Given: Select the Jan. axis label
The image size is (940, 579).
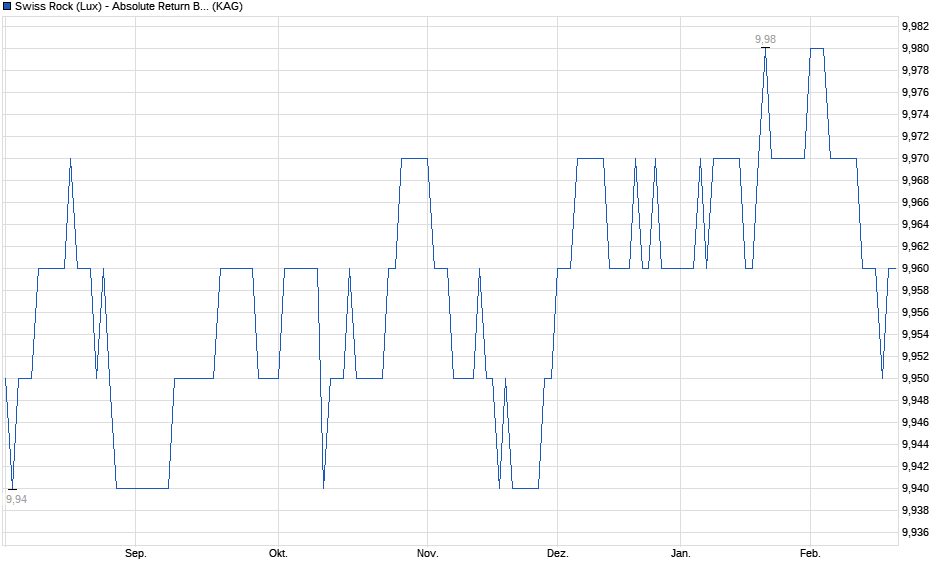Looking at the screenshot, I should [680, 551].
